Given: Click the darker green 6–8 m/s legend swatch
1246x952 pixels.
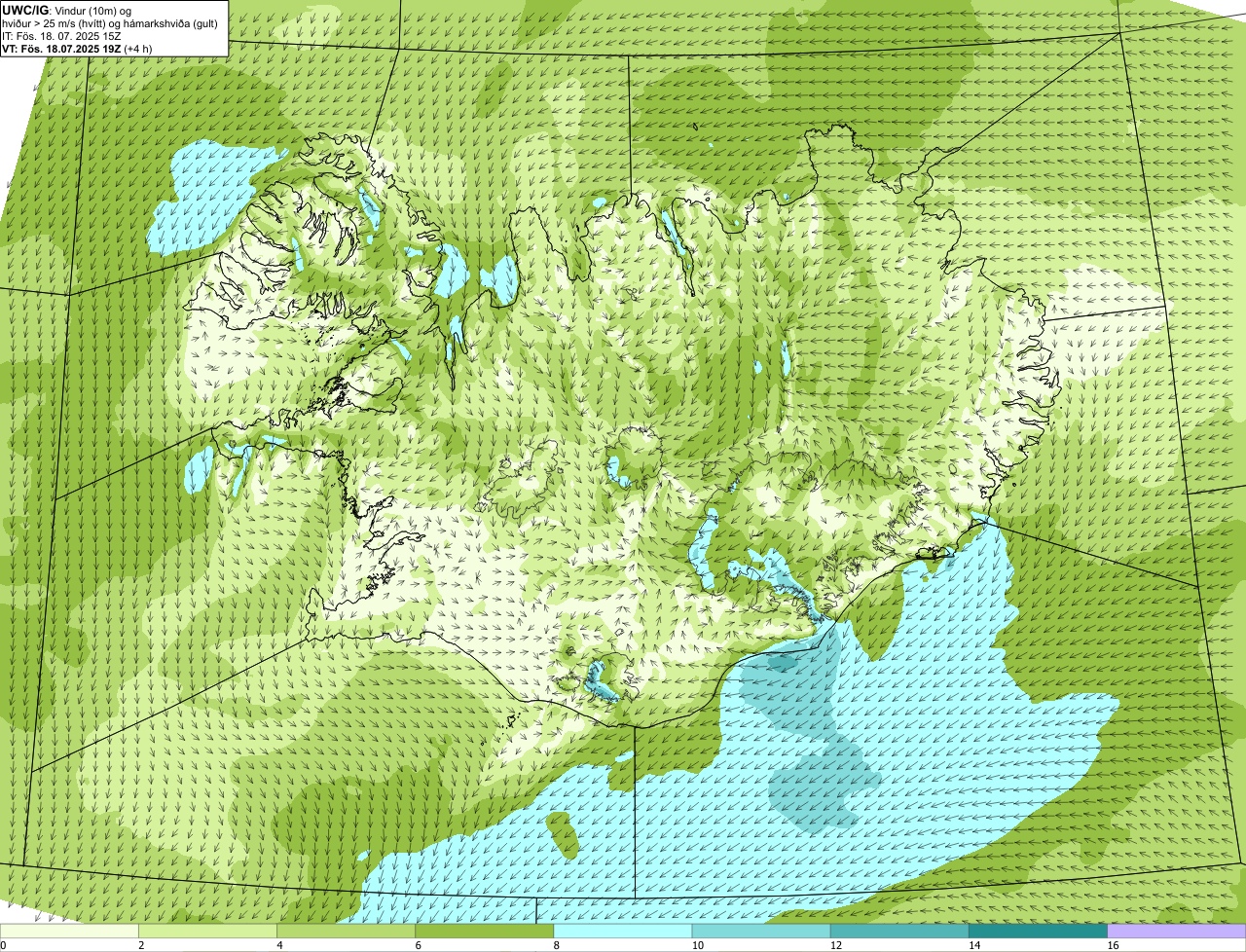Looking at the screenshot, I should click(484, 932).
